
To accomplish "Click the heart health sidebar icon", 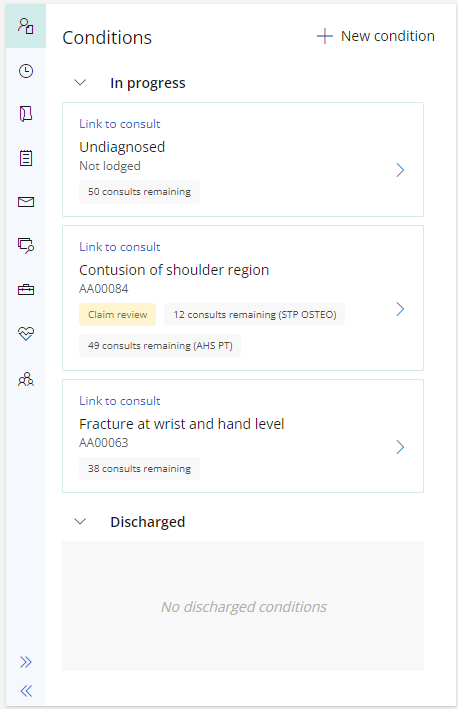I will click(26, 334).
